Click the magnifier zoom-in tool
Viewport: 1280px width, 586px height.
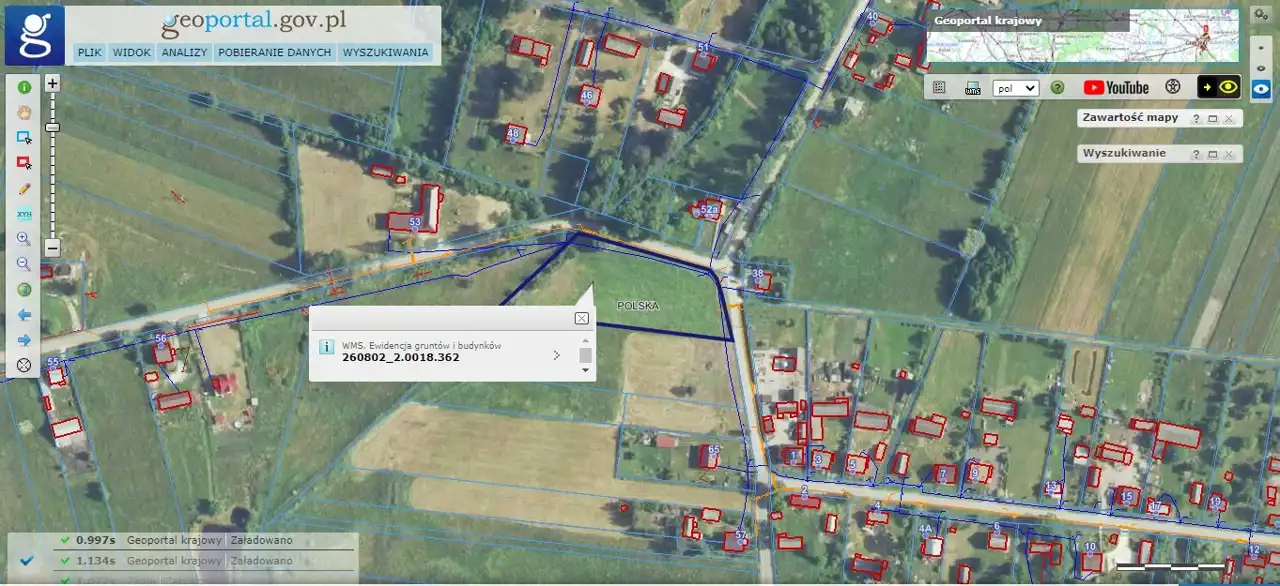pyautogui.click(x=24, y=239)
